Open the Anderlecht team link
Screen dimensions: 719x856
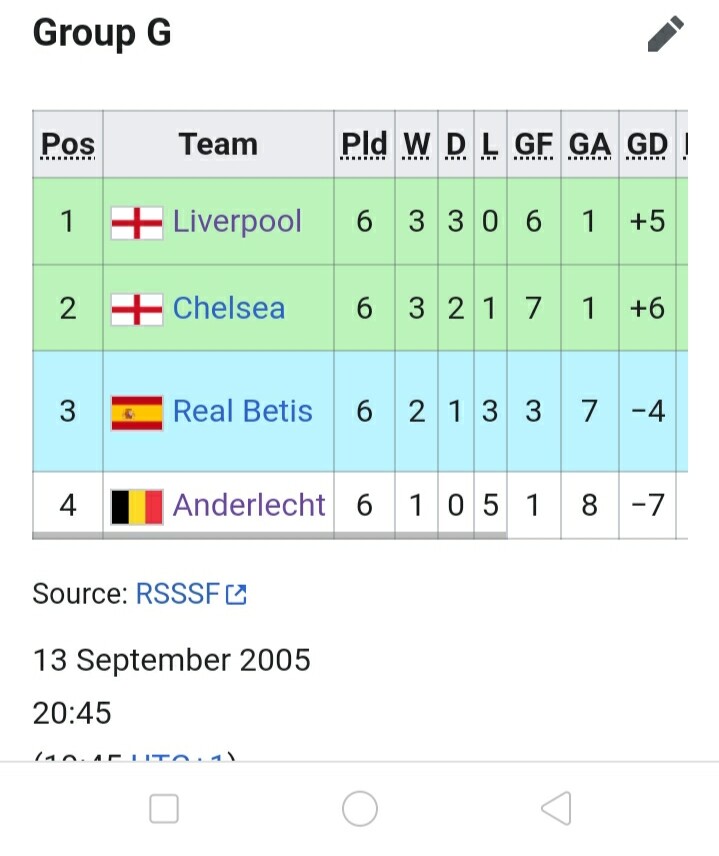pyautogui.click(x=249, y=505)
